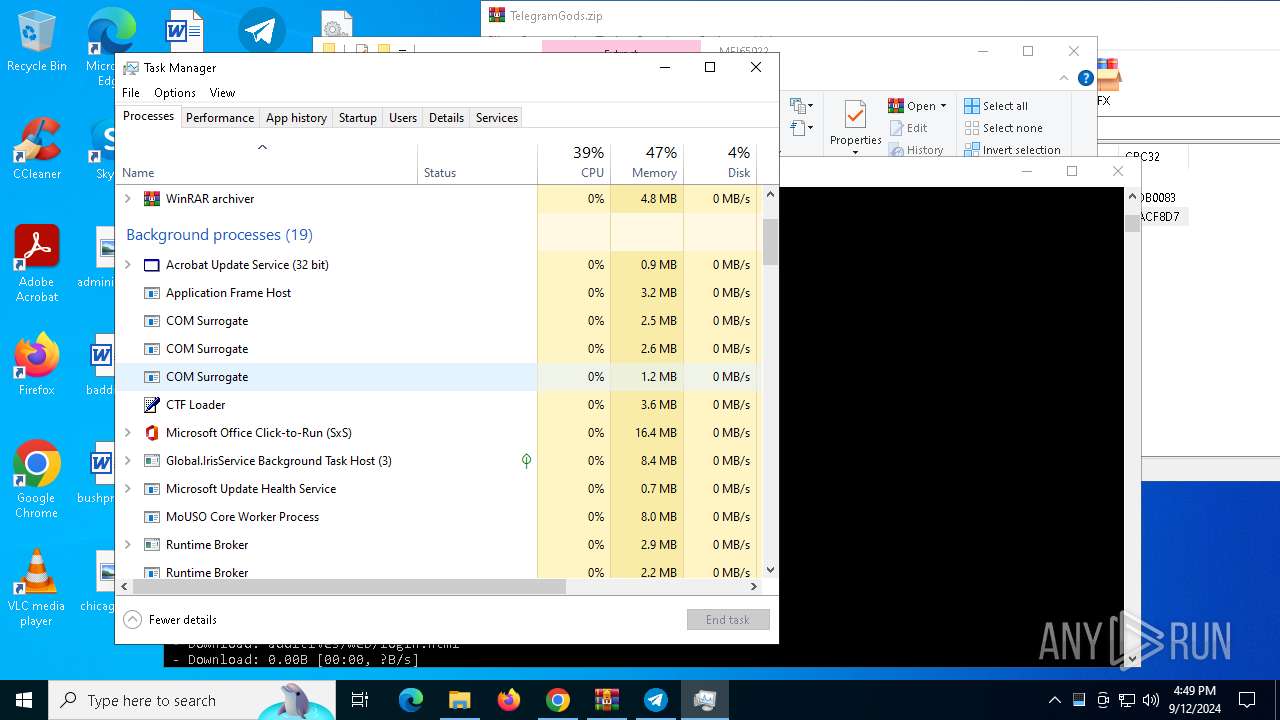Select the CTF Loader process row
Screen dimensions: 1280x720
pos(436,405)
